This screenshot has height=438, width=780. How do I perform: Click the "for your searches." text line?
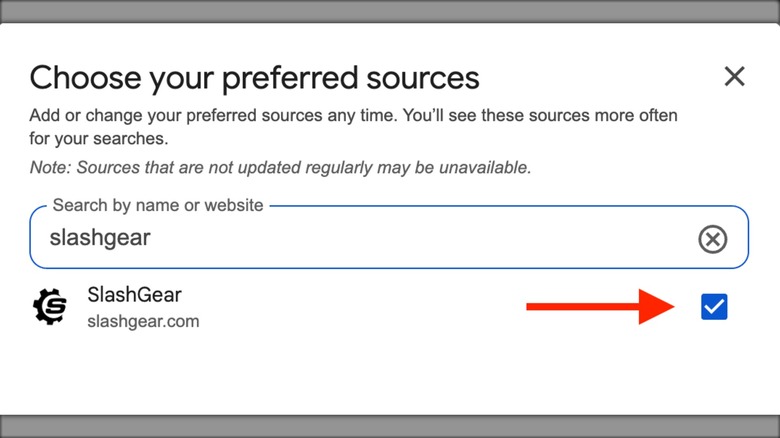tap(99, 138)
